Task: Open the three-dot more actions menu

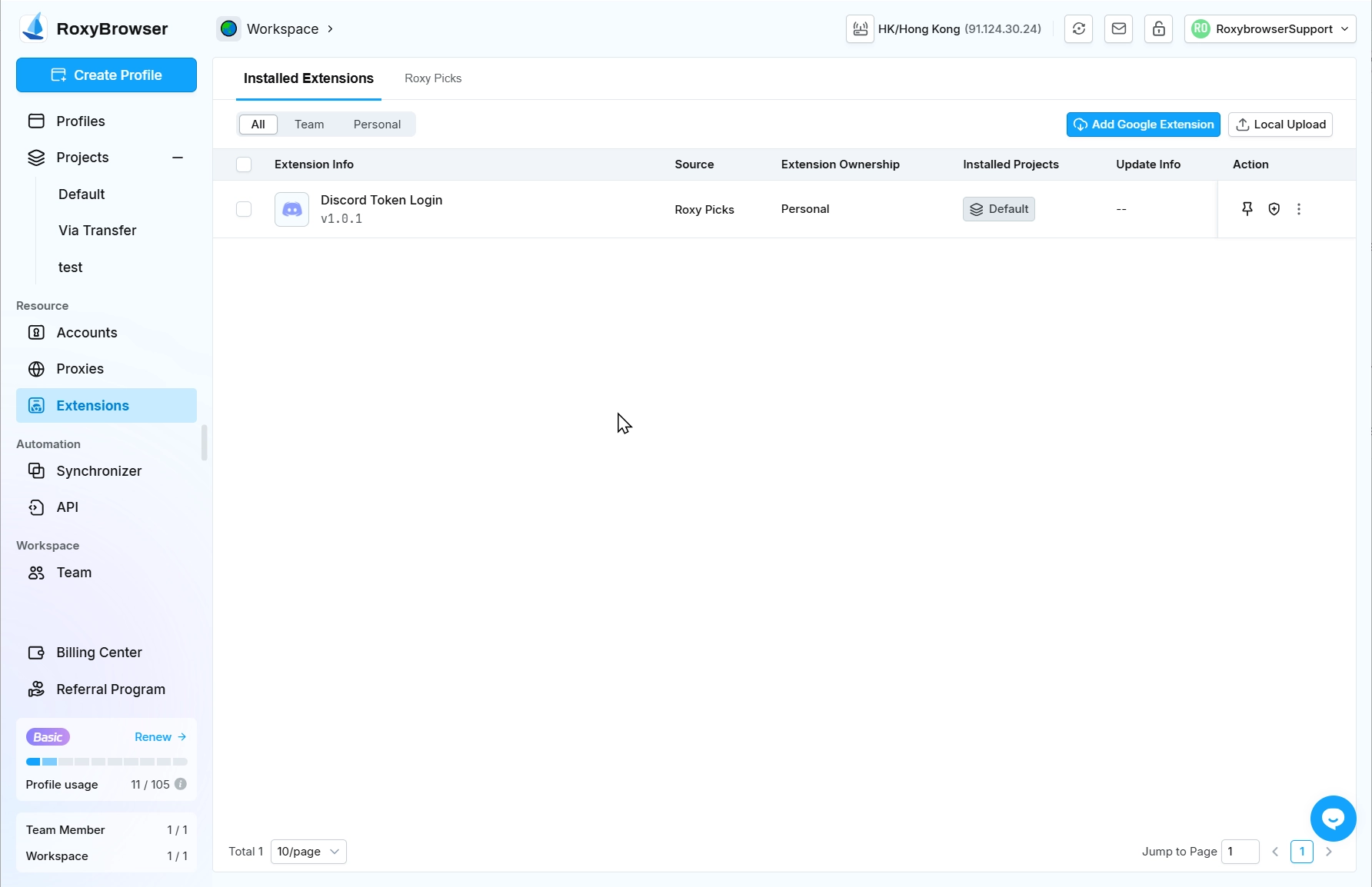Action: click(x=1299, y=209)
